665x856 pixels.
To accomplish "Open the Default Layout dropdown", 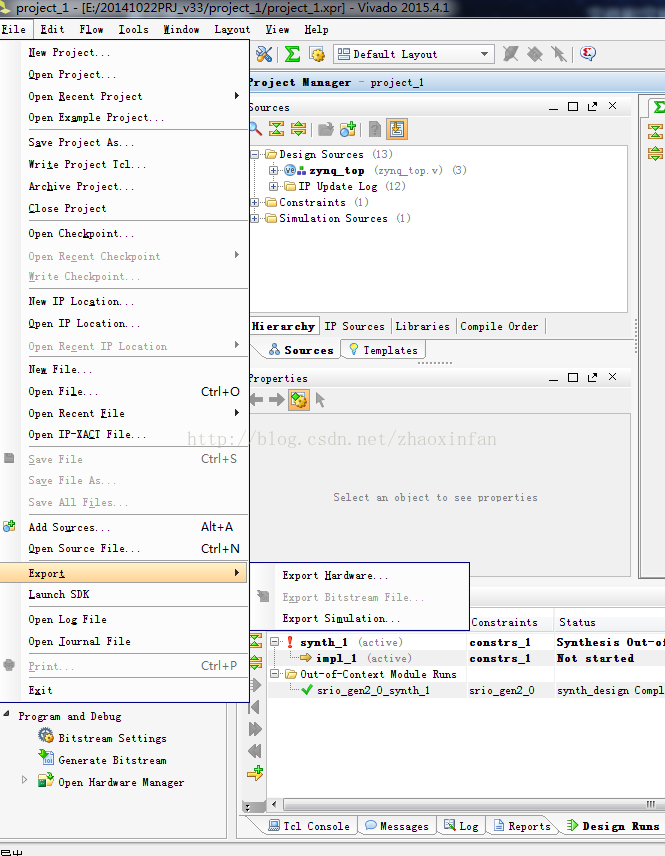I will [x=414, y=54].
